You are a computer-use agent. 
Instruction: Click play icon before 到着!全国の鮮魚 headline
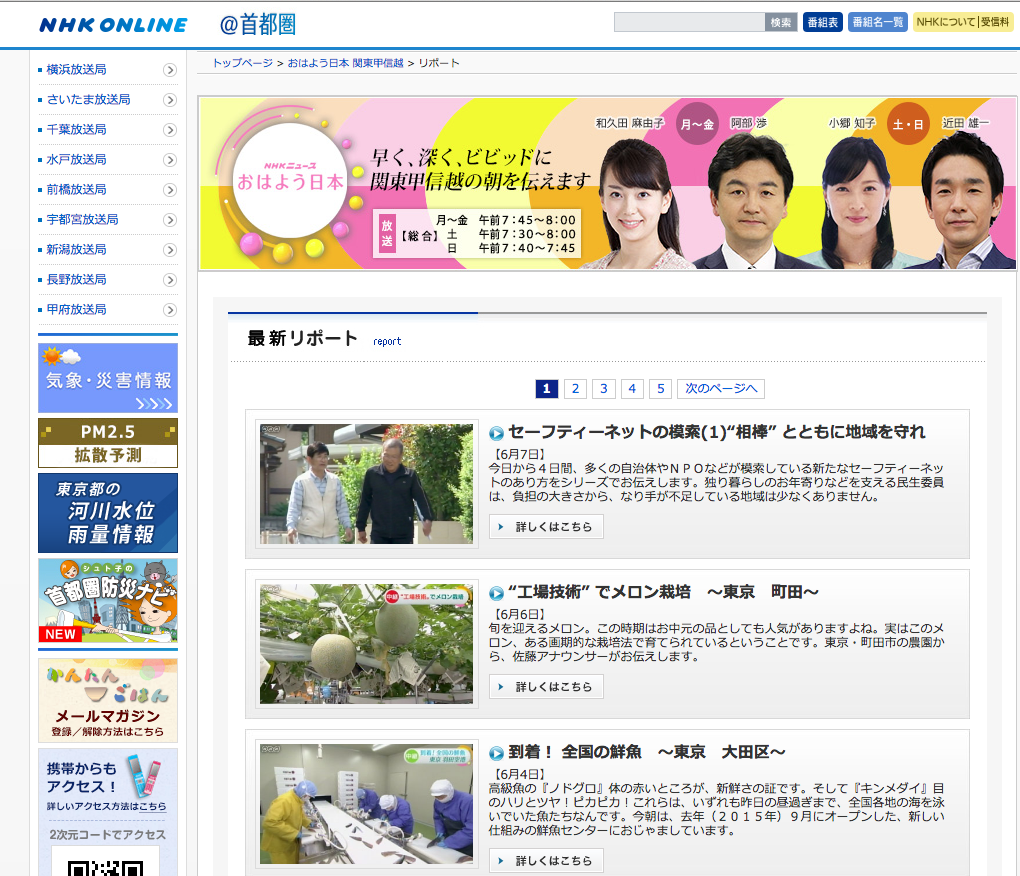tap(496, 753)
